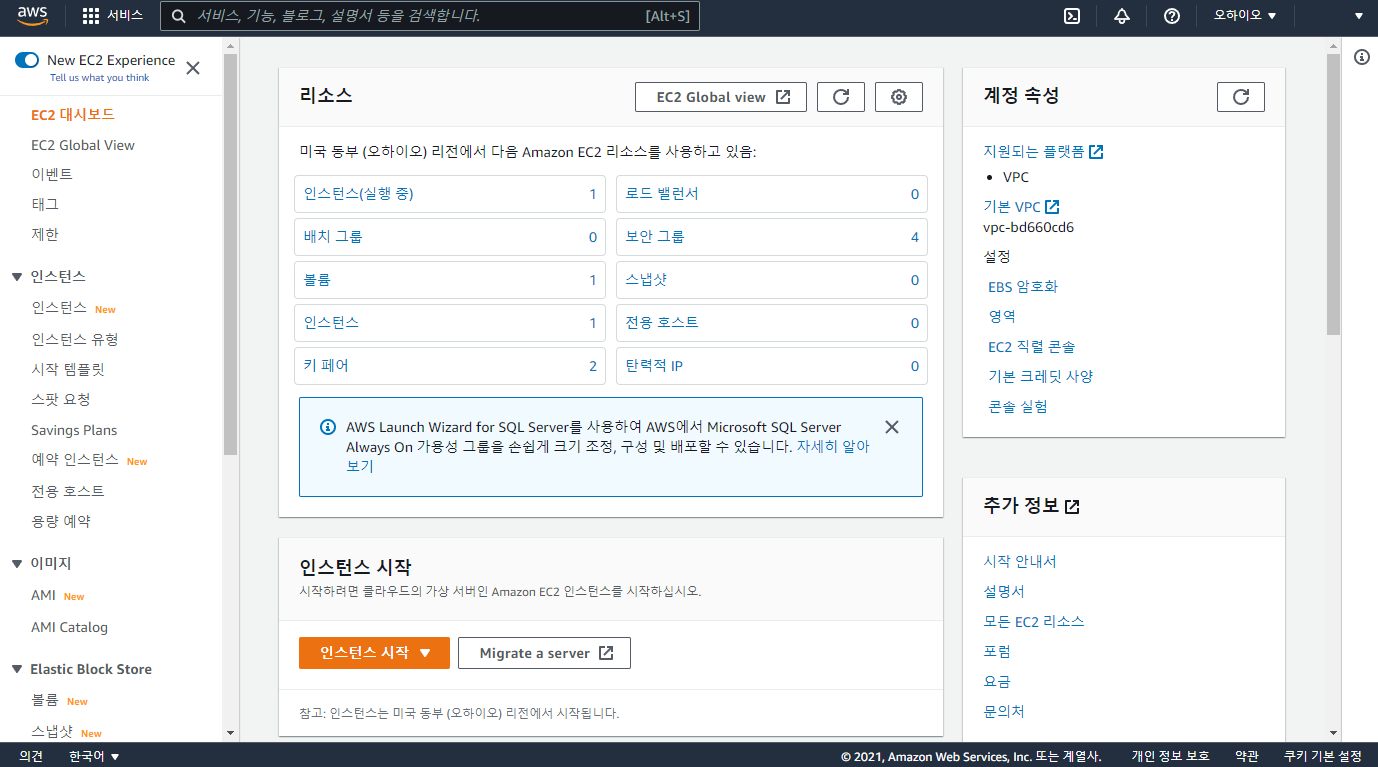This screenshot has height=767, width=1378.
Task: Collapse the Elastic Block Store section
Action: pos(17,669)
